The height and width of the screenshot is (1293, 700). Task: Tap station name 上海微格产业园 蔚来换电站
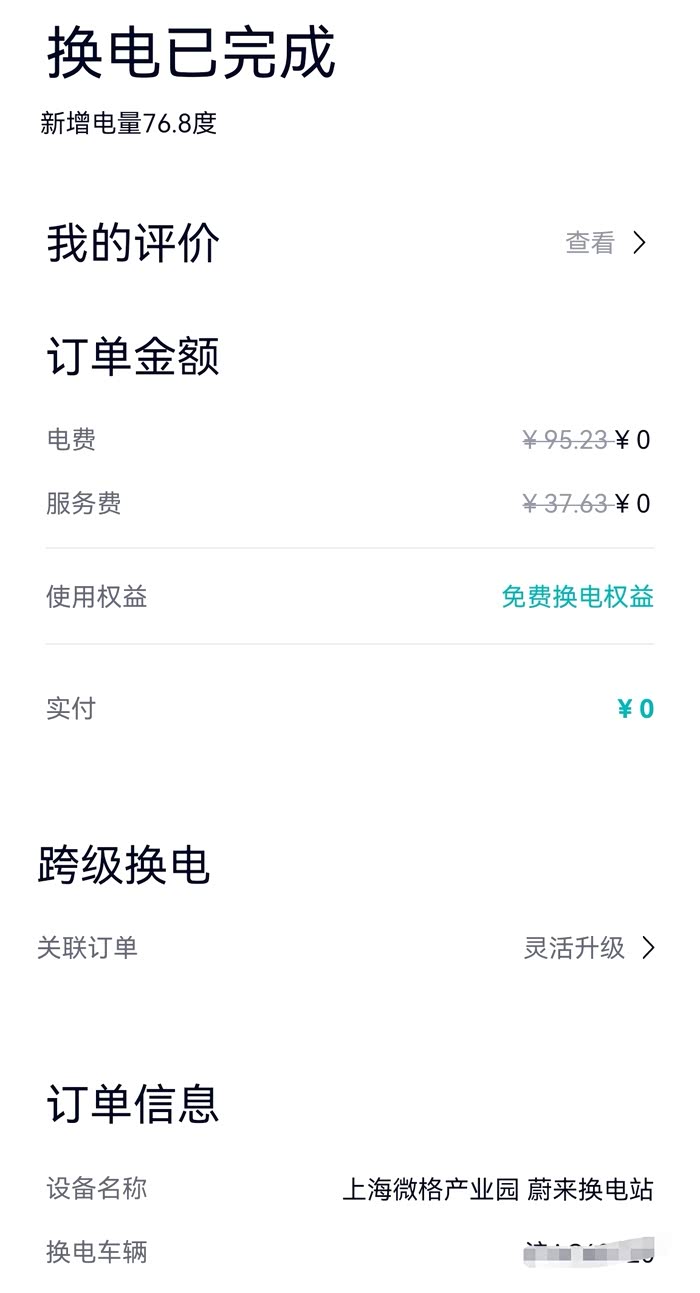point(498,1190)
